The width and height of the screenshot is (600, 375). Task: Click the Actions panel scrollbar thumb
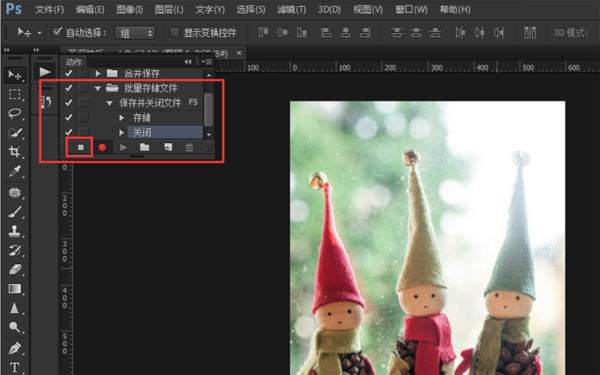point(209,109)
